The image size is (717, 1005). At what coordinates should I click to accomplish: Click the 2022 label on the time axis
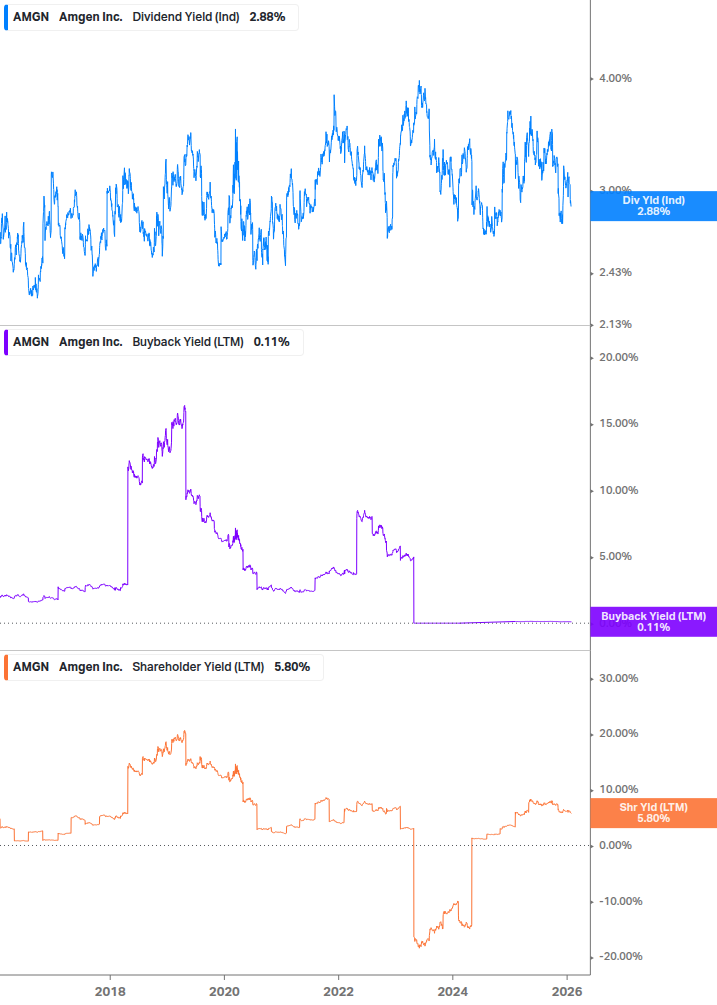click(338, 992)
